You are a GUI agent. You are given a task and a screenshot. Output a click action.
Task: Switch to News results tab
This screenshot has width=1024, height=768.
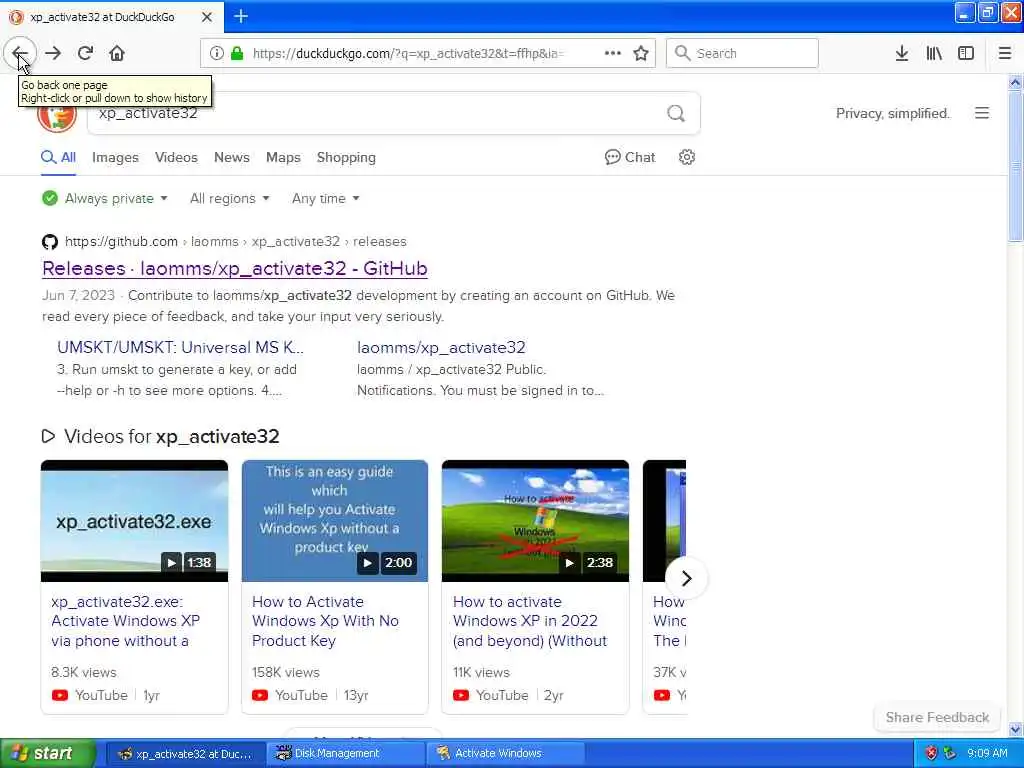pos(232,157)
